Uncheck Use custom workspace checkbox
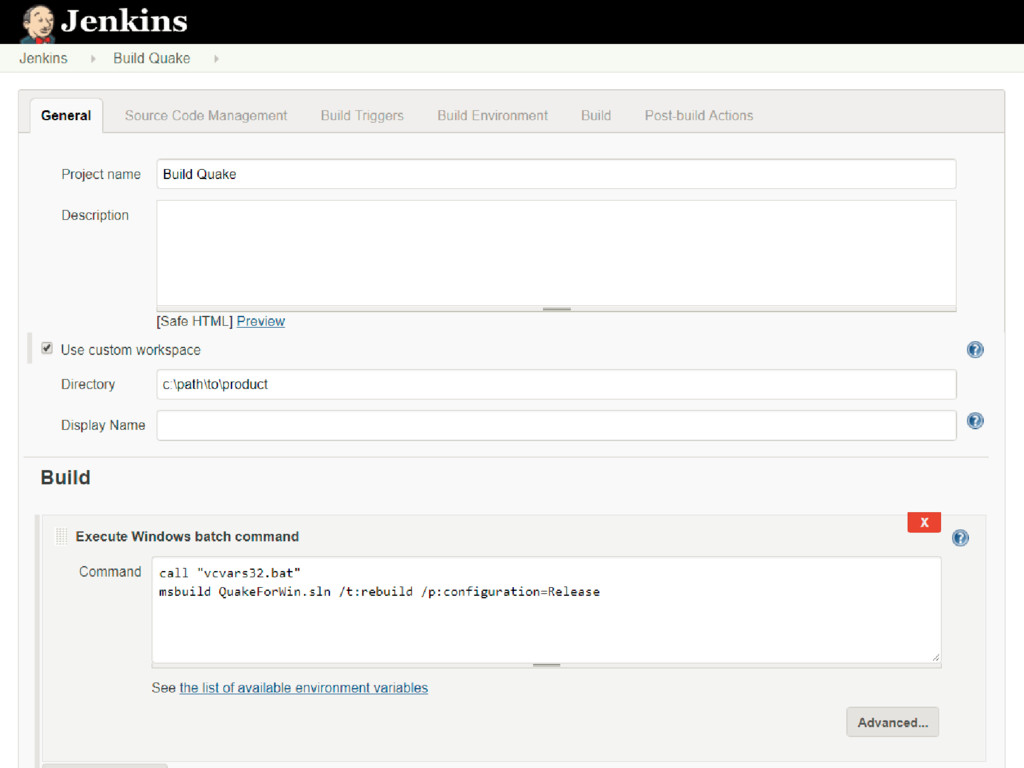The image size is (1024, 768). coord(47,348)
